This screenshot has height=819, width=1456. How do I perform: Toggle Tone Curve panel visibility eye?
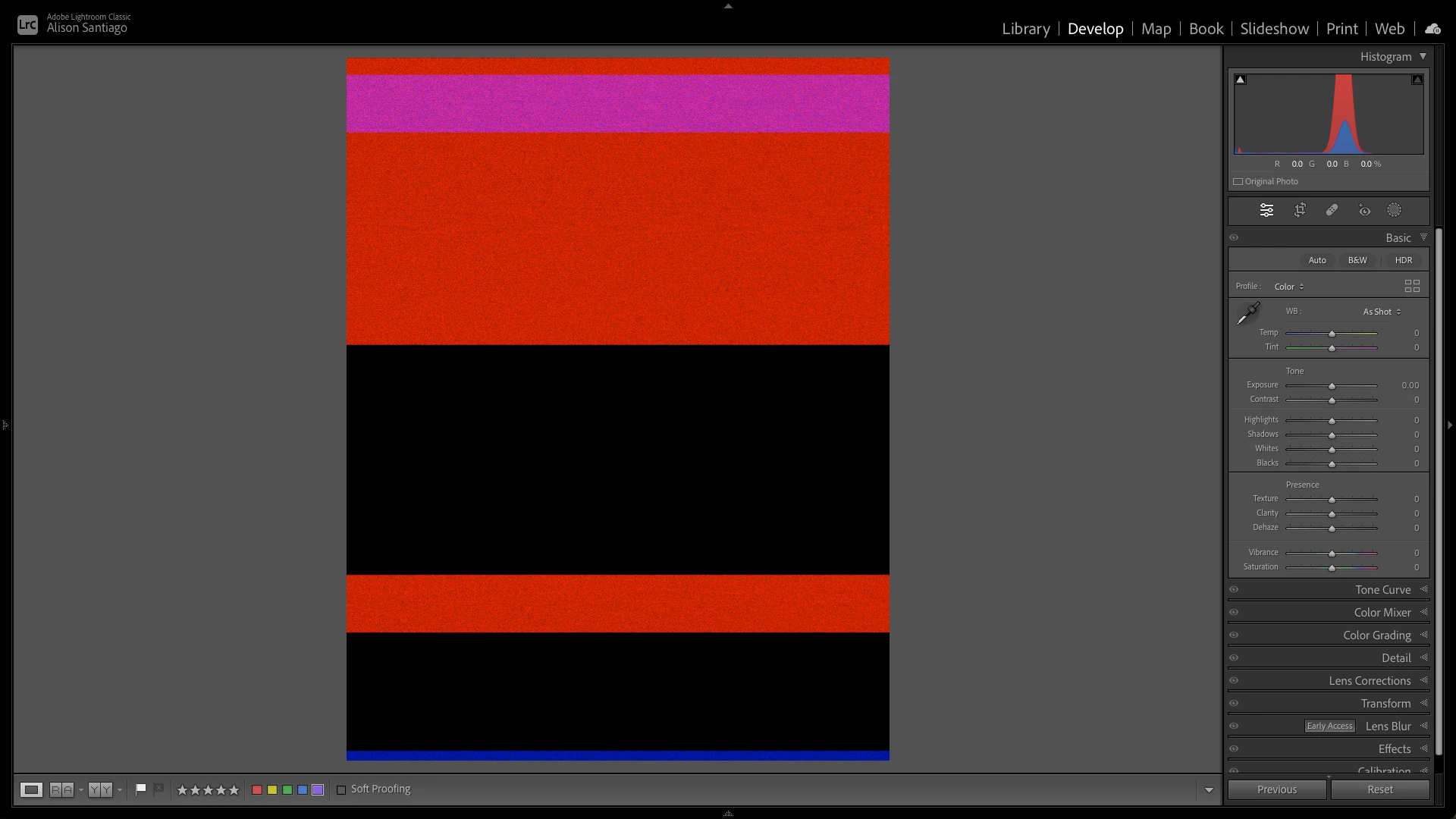click(x=1234, y=589)
